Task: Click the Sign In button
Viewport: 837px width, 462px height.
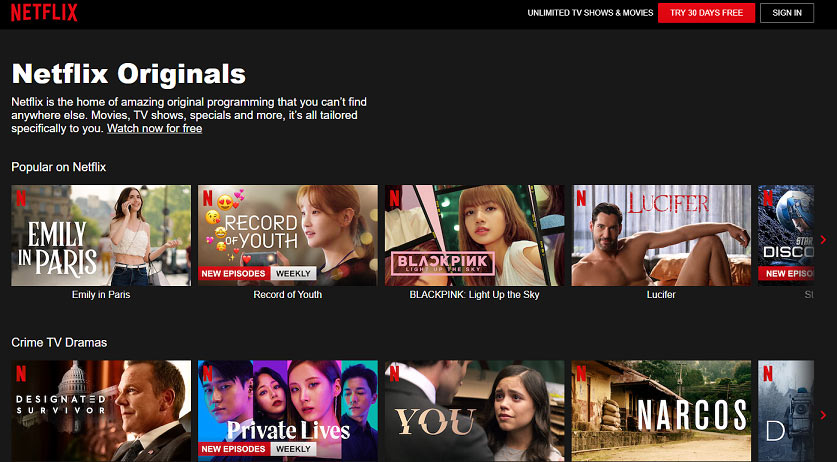Action: (x=787, y=13)
